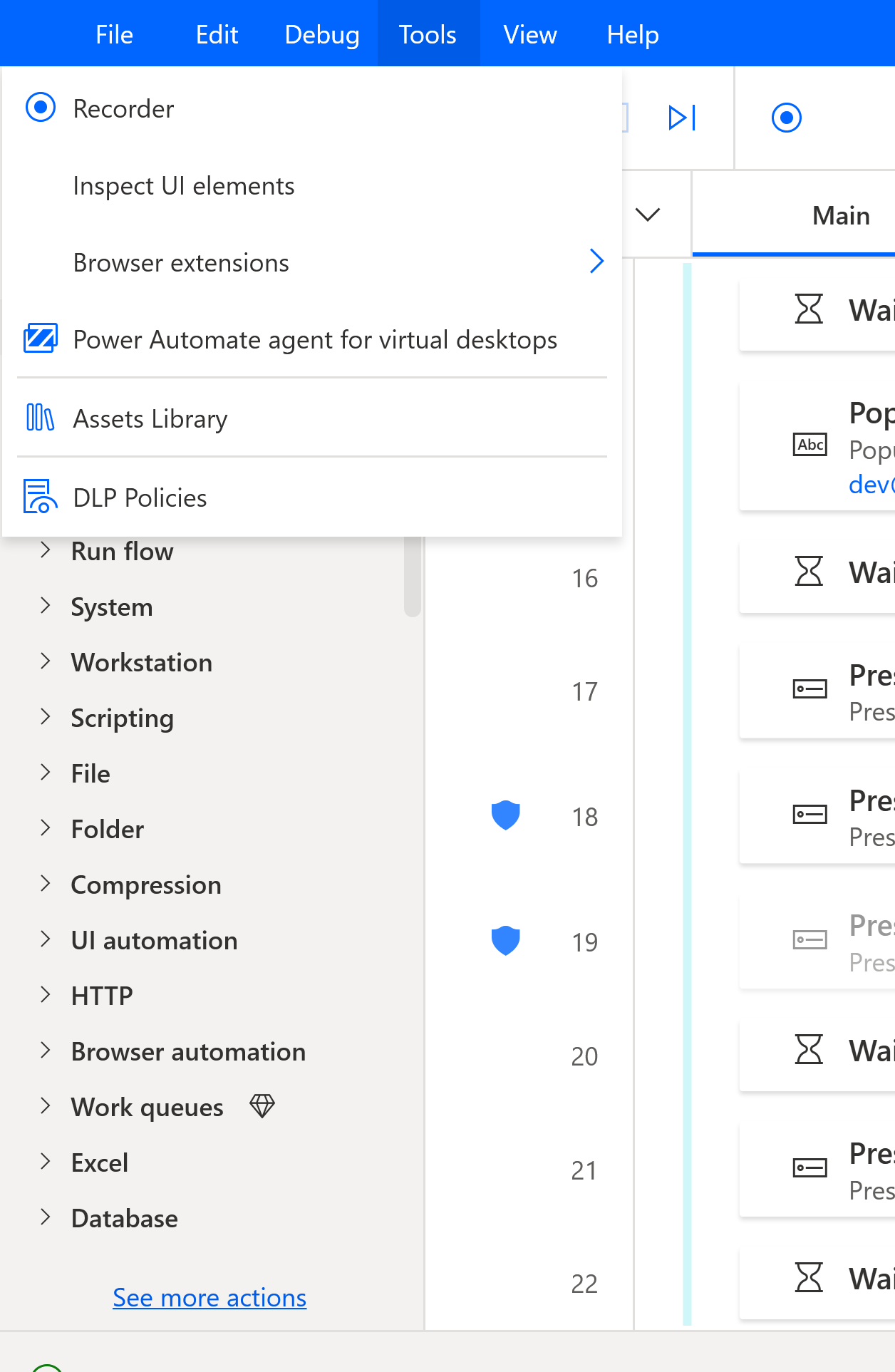This screenshot has width=895, height=1372.
Task: Click the Recorder button in the toolbar
Action: coord(787,118)
